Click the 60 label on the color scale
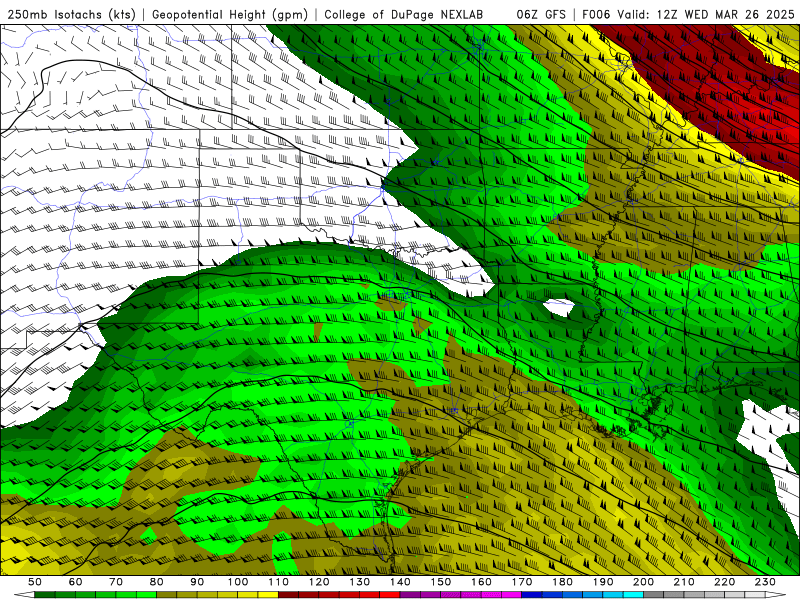The width and height of the screenshot is (800, 600). click(x=75, y=582)
